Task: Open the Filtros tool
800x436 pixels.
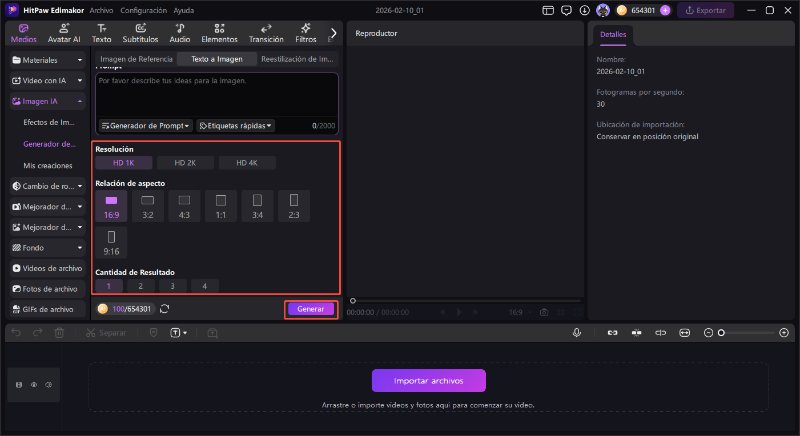Action: coord(306,33)
